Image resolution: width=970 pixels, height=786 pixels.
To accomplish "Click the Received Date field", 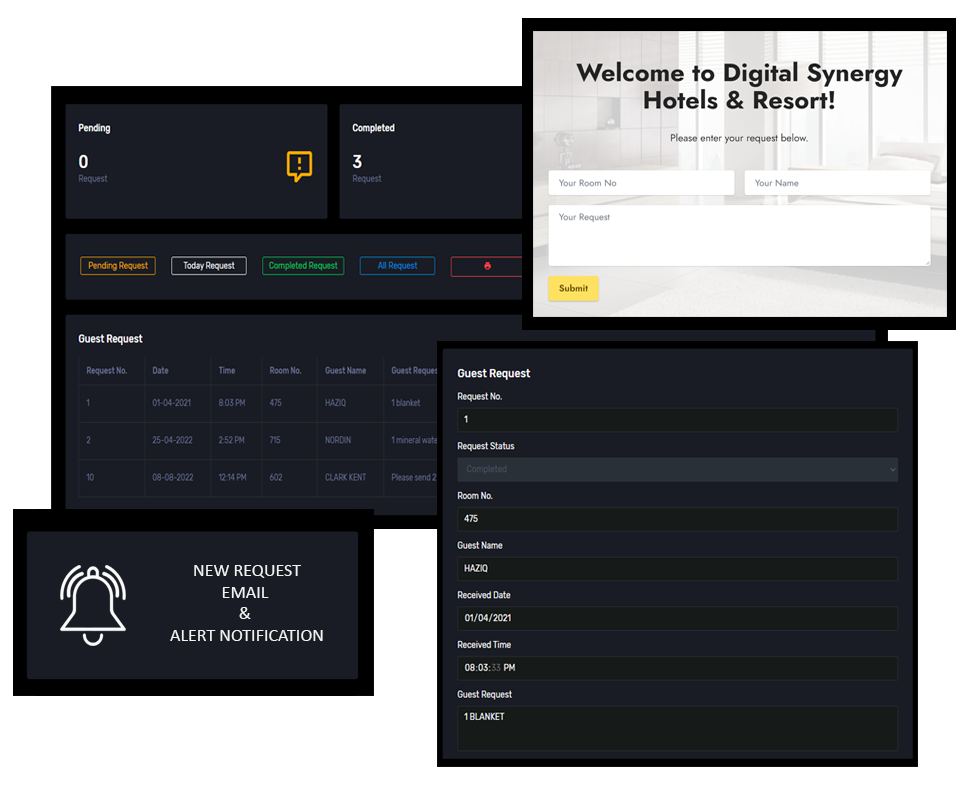I will click(677, 618).
